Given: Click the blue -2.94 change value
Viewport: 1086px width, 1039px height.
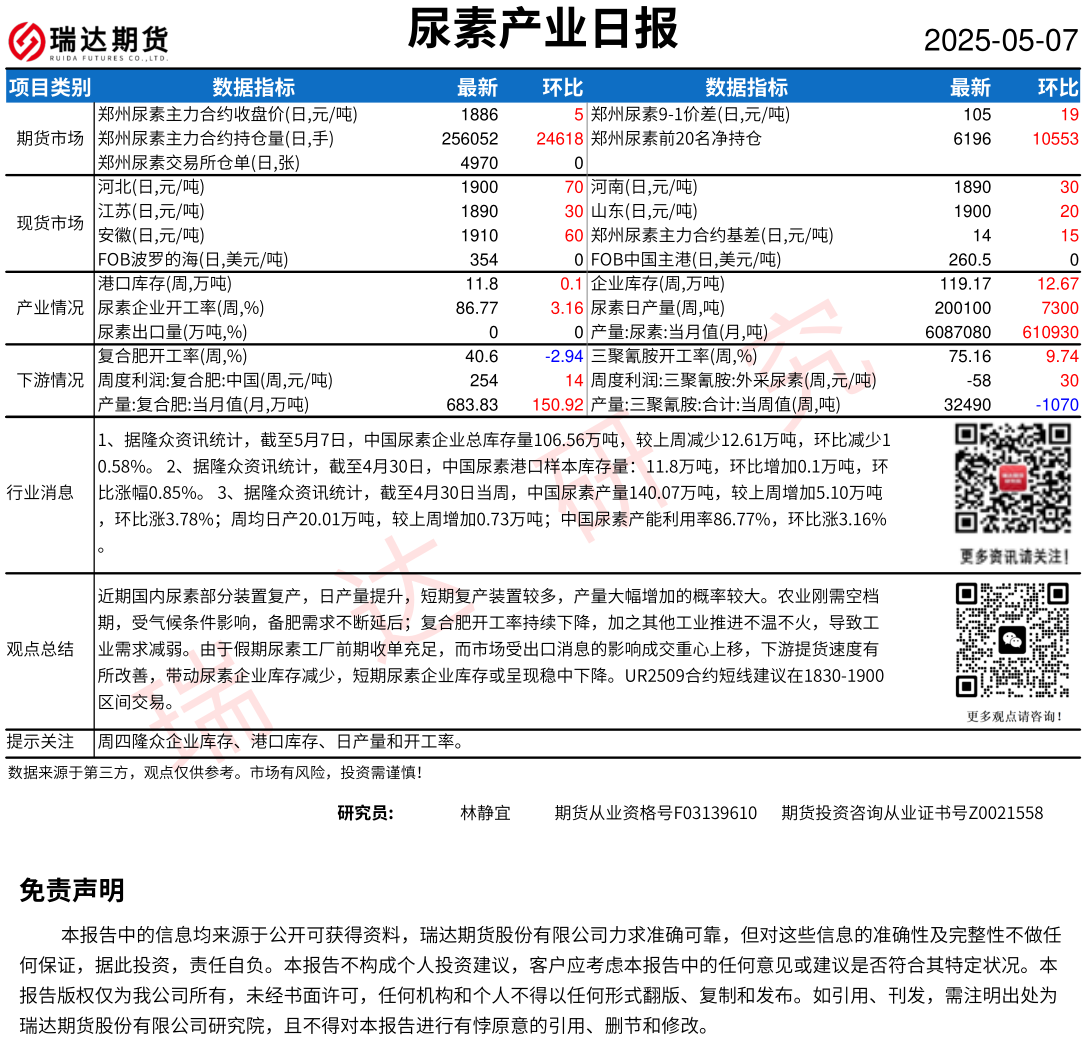Looking at the screenshot, I should click(x=563, y=356).
